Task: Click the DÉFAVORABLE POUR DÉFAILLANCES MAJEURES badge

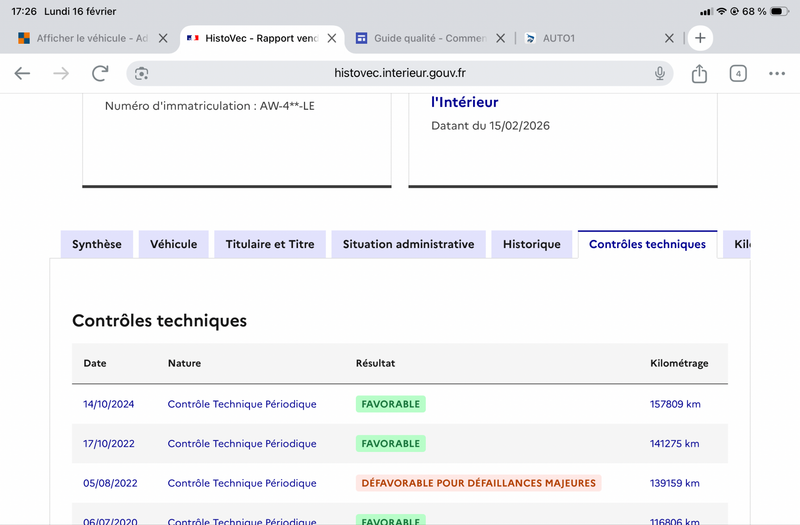Action: pos(478,483)
